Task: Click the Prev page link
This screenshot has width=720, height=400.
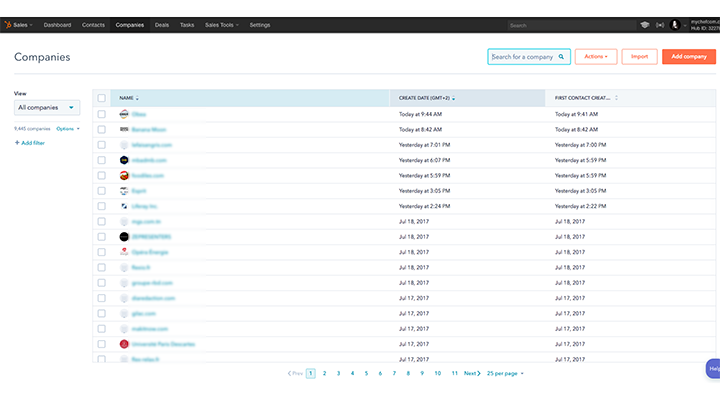Action: click(295, 373)
